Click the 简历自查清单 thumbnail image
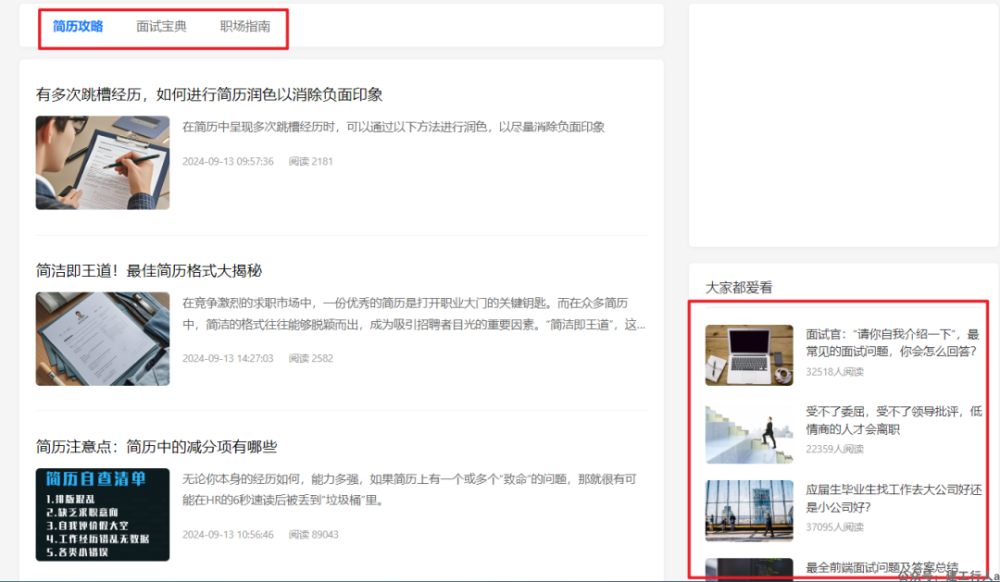 [103, 514]
